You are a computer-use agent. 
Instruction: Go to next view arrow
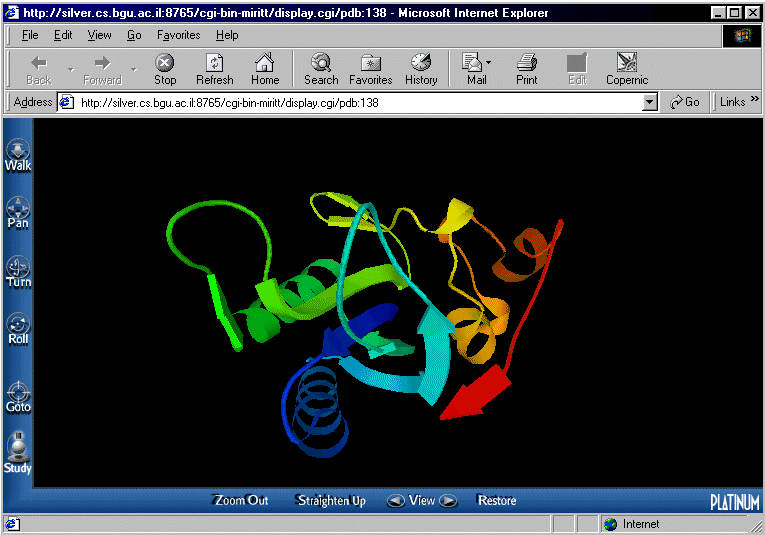point(449,501)
